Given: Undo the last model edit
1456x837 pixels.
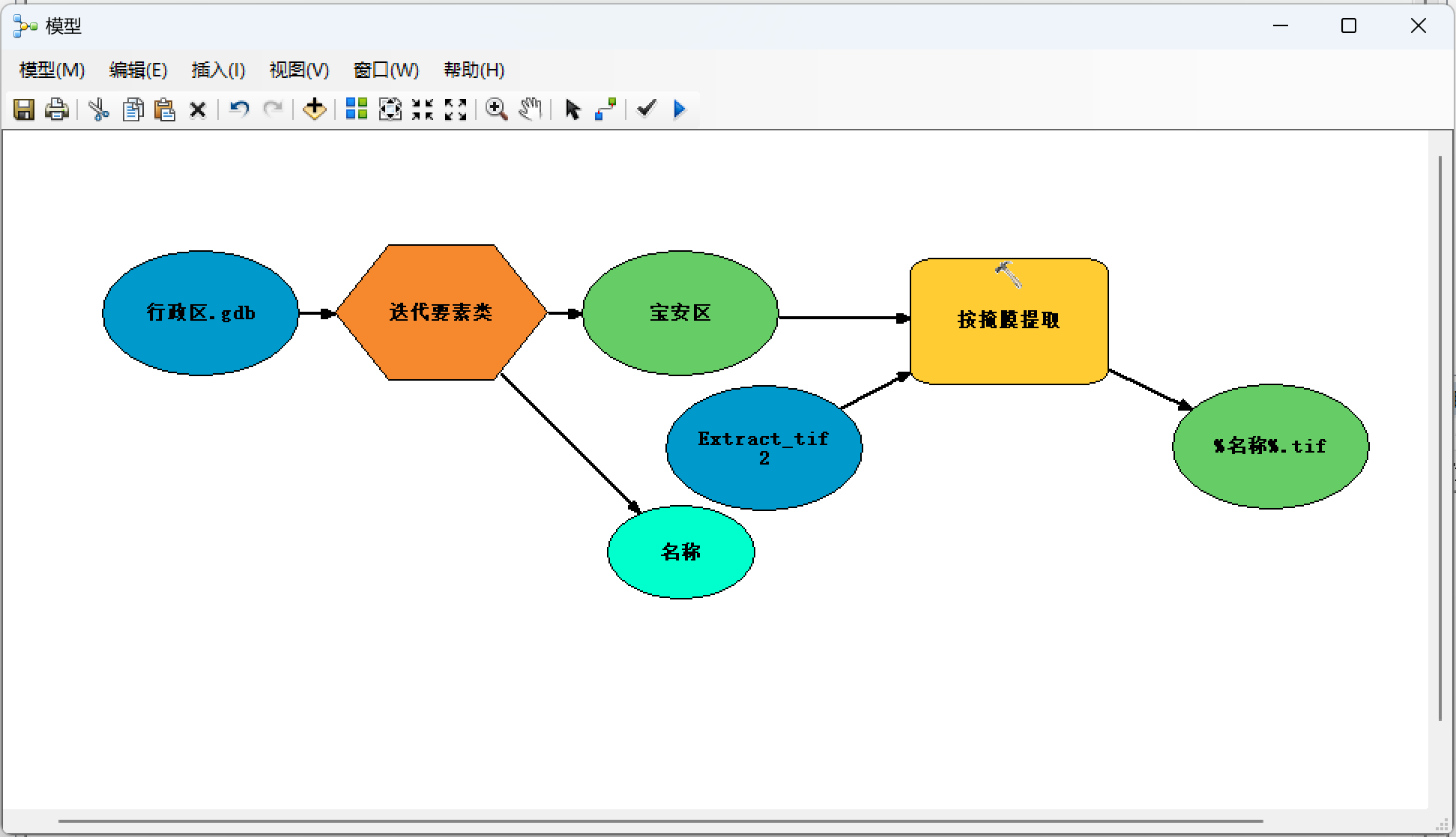Looking at the screenshot, I should pyautogui.click(x=238, y=109).
